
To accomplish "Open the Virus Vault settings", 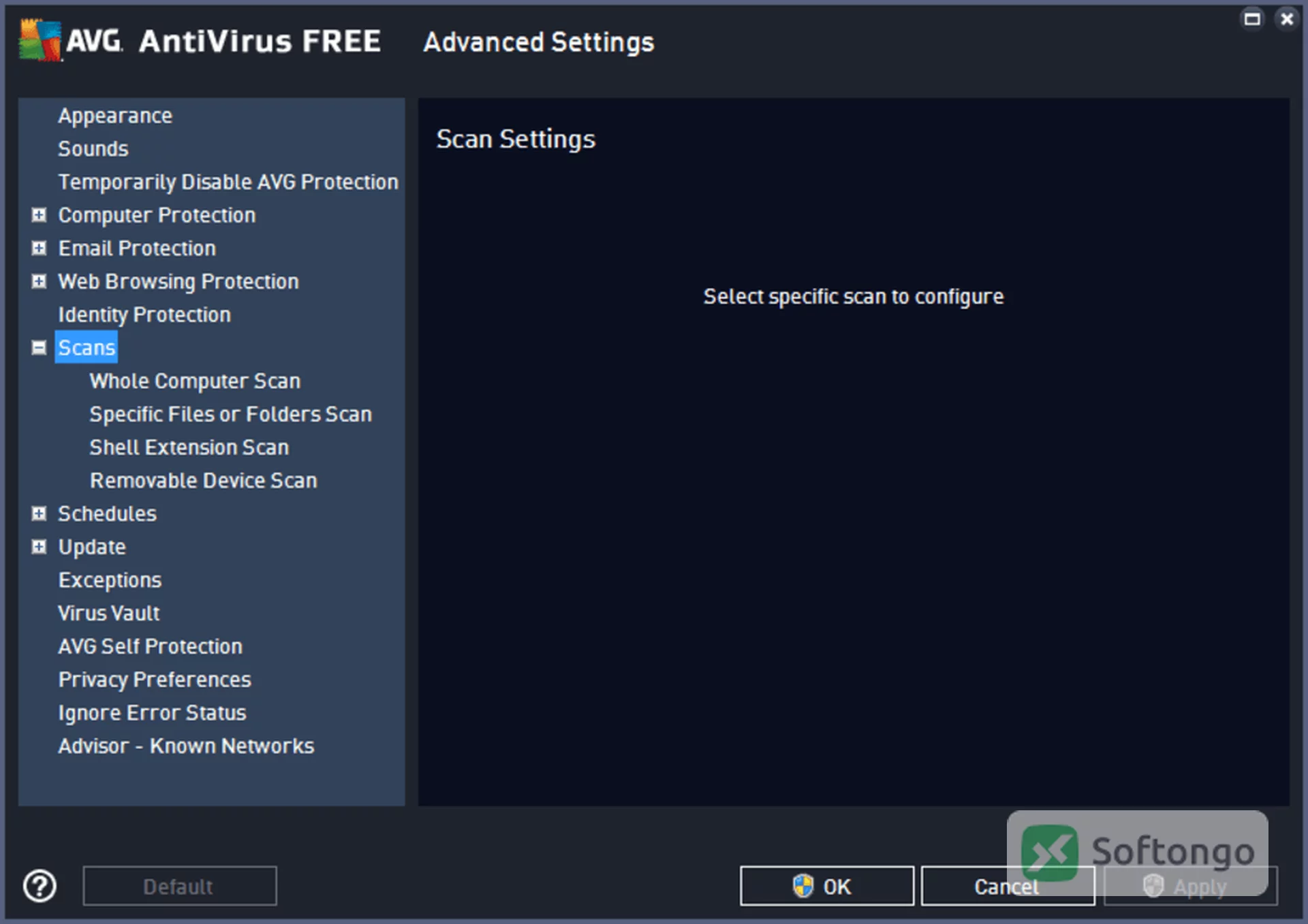I will tap(109, 613).
